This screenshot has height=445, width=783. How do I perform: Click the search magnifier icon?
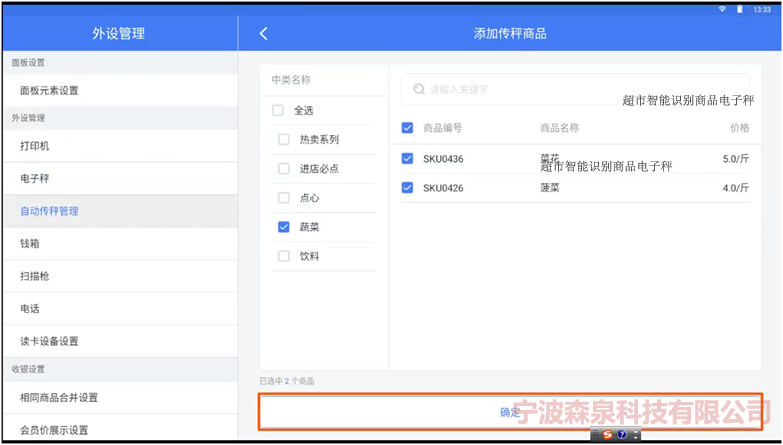(419, 89)
